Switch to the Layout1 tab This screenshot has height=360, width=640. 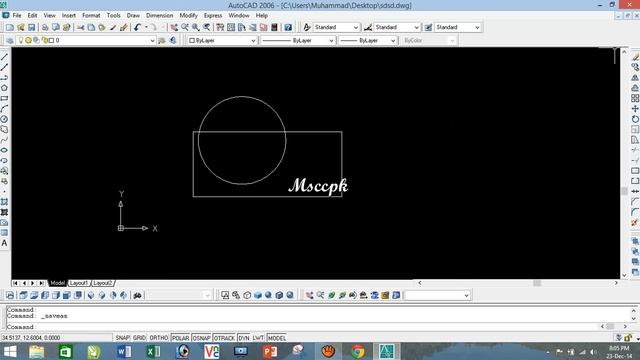tap(79, 283)
